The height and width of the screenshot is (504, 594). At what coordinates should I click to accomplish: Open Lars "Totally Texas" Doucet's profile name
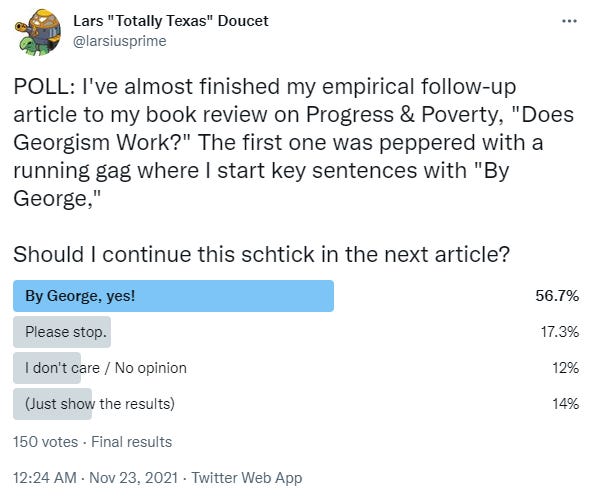tap(171, 21)
